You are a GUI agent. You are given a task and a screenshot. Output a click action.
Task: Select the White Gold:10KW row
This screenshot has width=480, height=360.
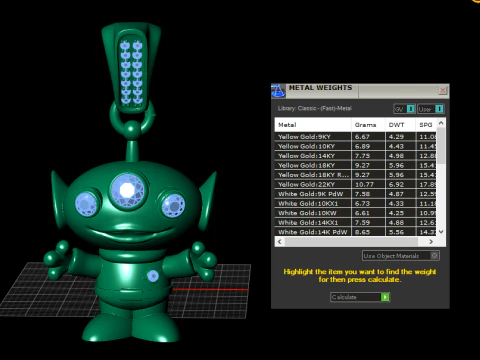355,213
